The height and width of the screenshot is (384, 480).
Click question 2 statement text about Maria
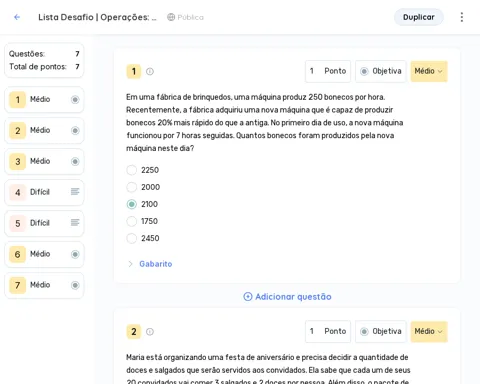268,370
